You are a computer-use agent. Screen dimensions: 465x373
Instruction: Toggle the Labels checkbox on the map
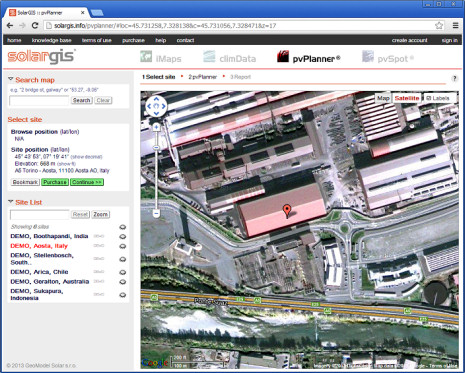438,98
